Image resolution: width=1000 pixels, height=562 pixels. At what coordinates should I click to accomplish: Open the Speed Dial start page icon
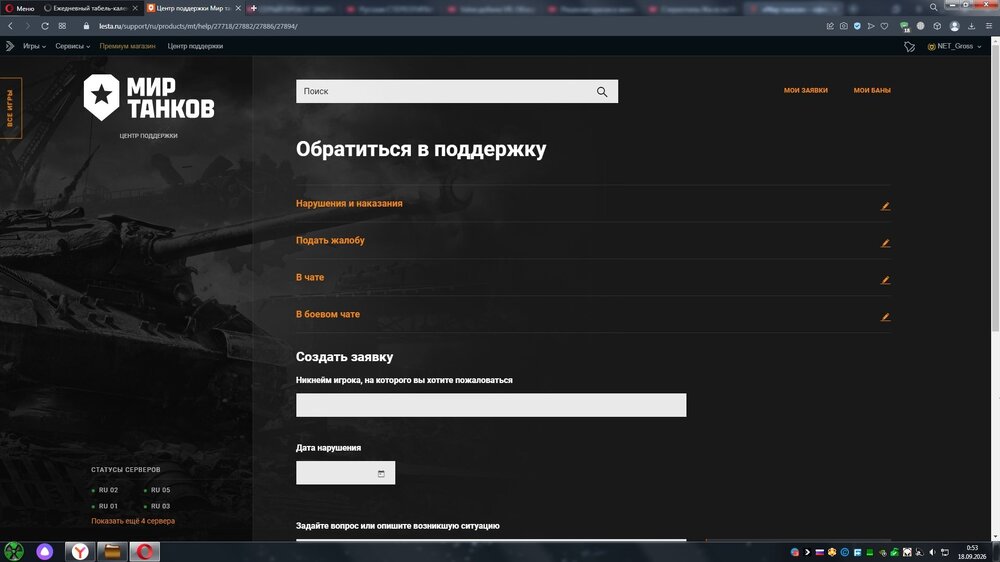[x=62, y=26]
